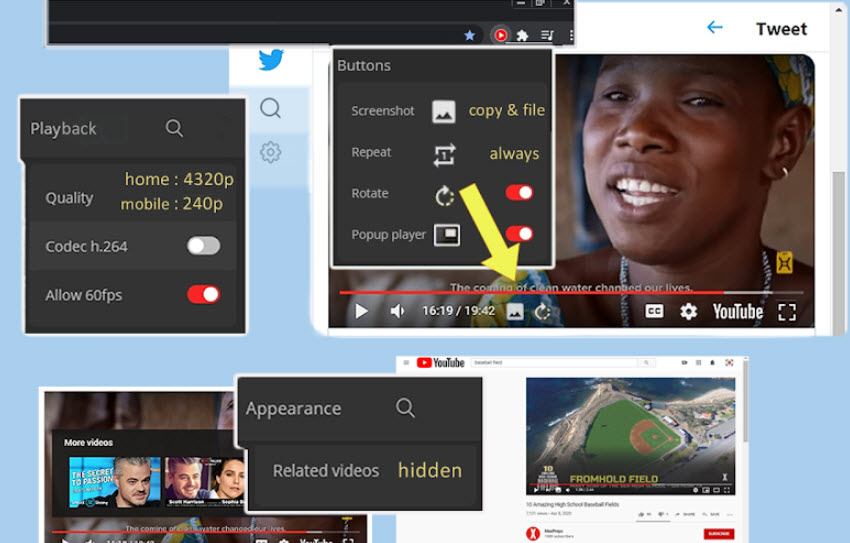Viewport: 850px width, 543px height.
Task: Open the Secret to Passion video thumbnail
Action: 115,482
